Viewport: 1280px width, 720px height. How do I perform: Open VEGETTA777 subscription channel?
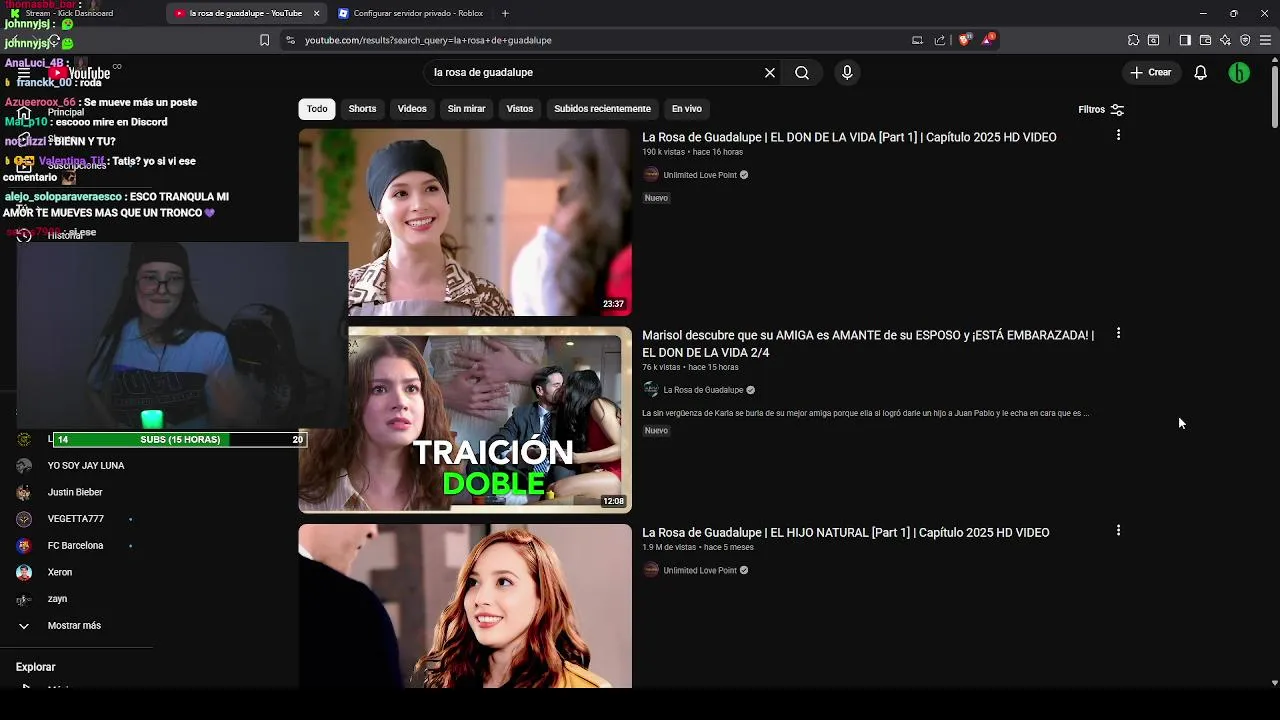(76, 519)
